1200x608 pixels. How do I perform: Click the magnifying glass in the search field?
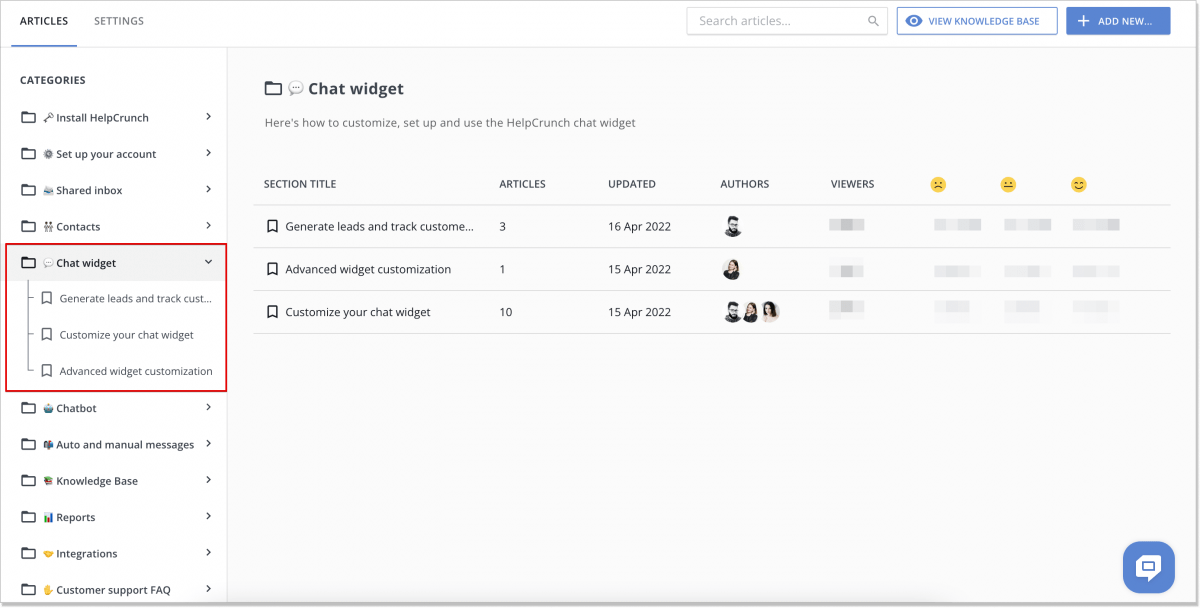[x=872, y=20]
